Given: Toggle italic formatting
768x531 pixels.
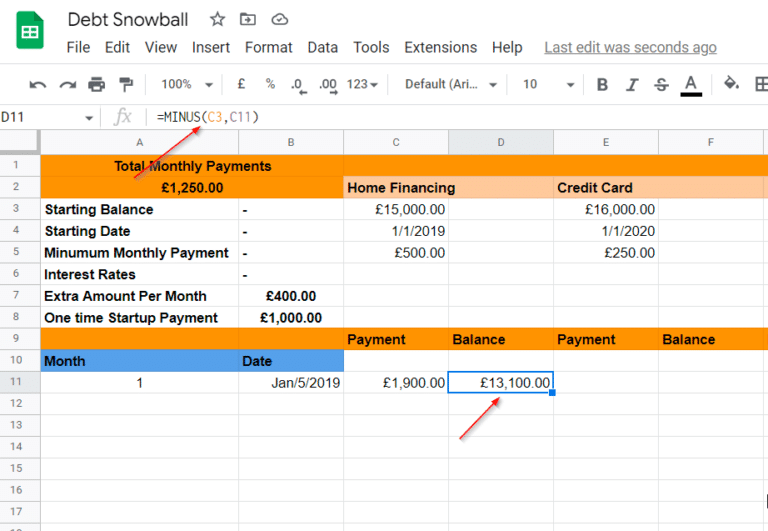Looking at the screenshot, I should (632, 85).
